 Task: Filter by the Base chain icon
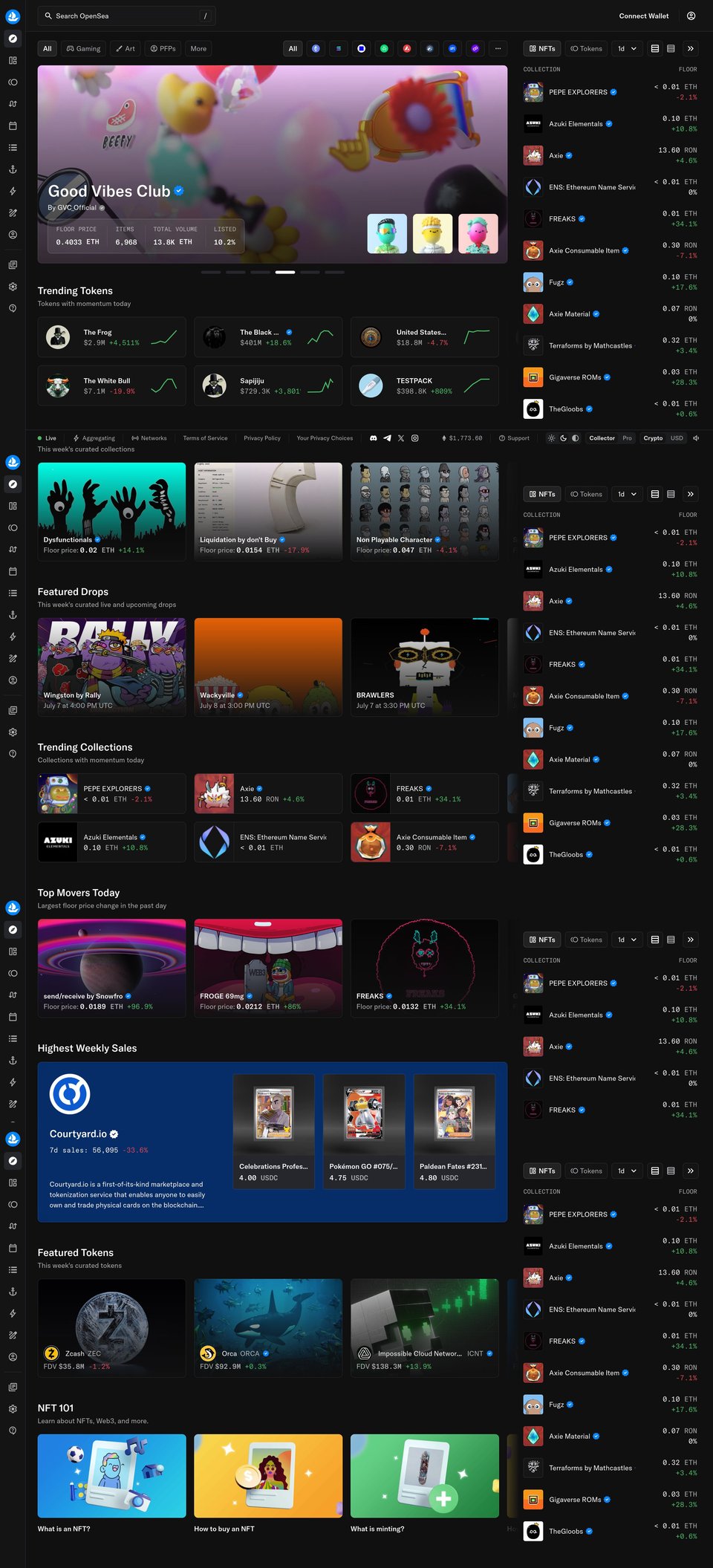(361, 48)
